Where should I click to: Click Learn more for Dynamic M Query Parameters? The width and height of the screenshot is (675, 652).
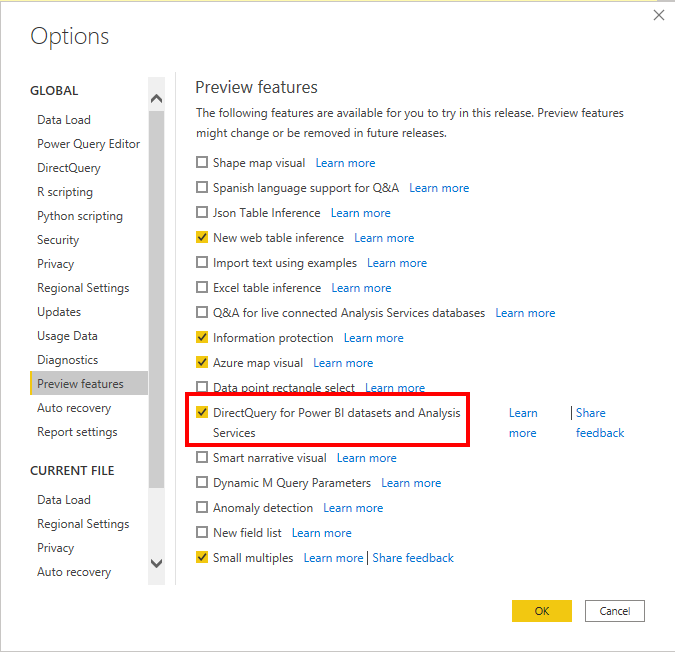coord(411,483)
